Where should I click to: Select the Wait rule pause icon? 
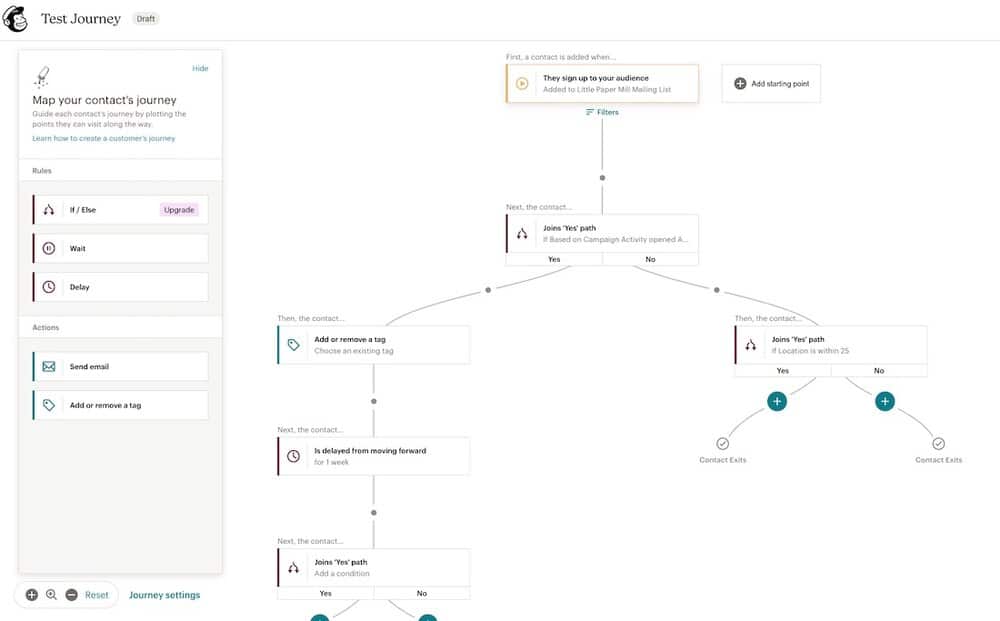click(x=48, y=249)
